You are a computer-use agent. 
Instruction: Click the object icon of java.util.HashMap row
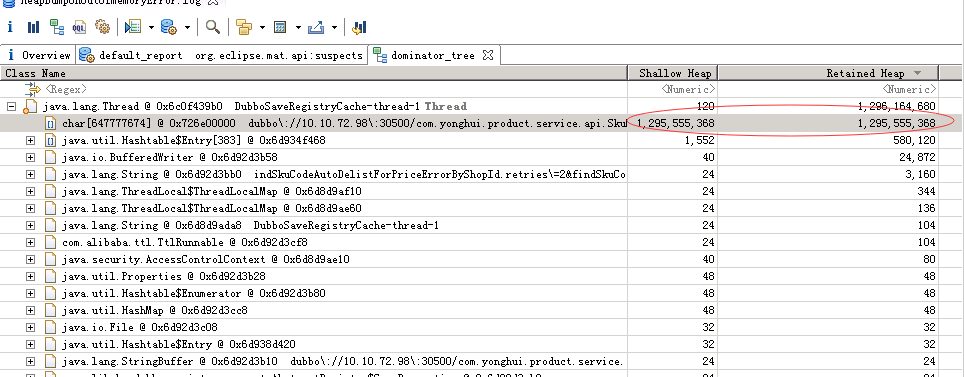[x=50, y=311]
